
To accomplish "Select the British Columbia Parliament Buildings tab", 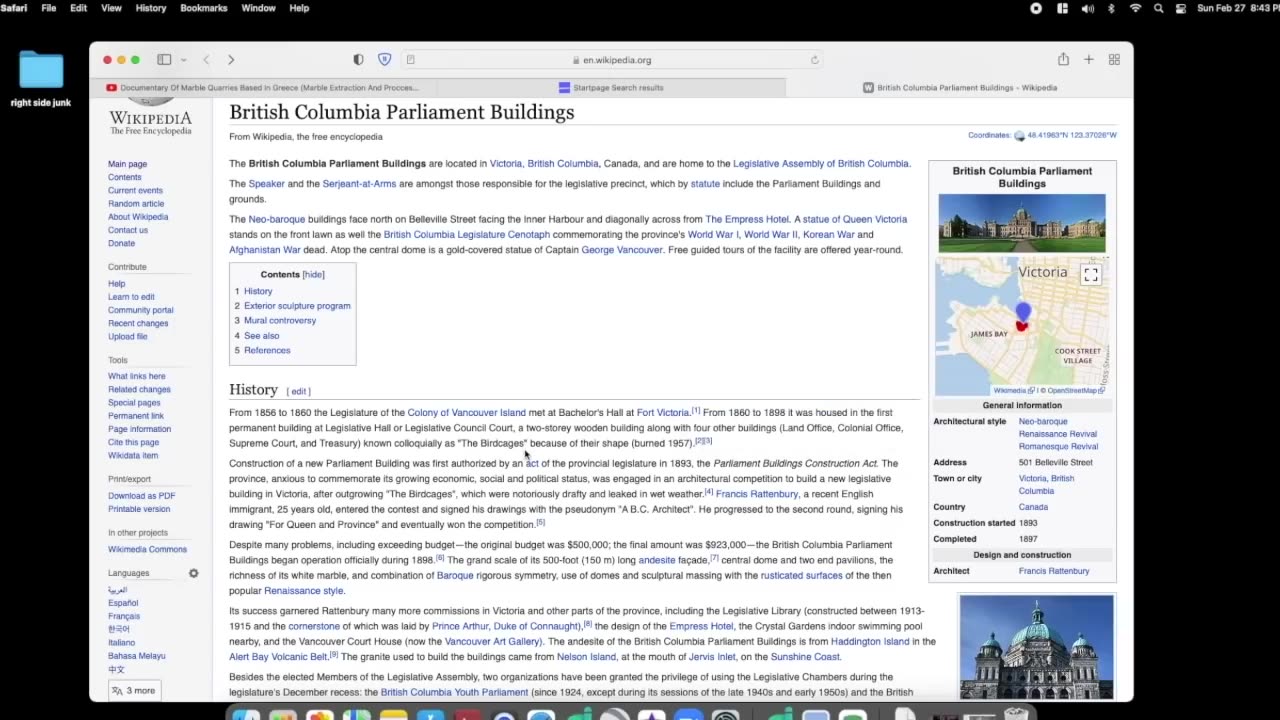I will coord(959,88).
